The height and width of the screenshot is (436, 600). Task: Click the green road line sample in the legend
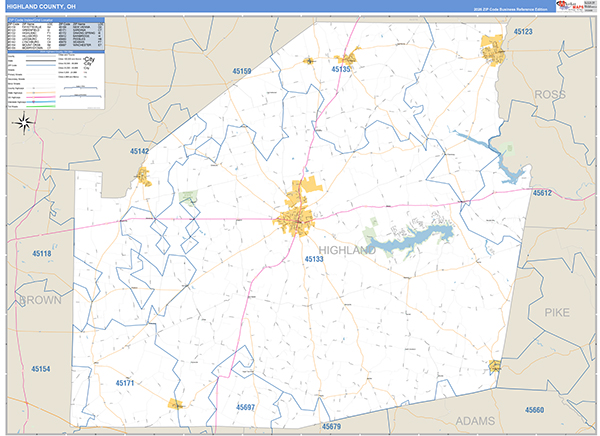coord(41,106)
